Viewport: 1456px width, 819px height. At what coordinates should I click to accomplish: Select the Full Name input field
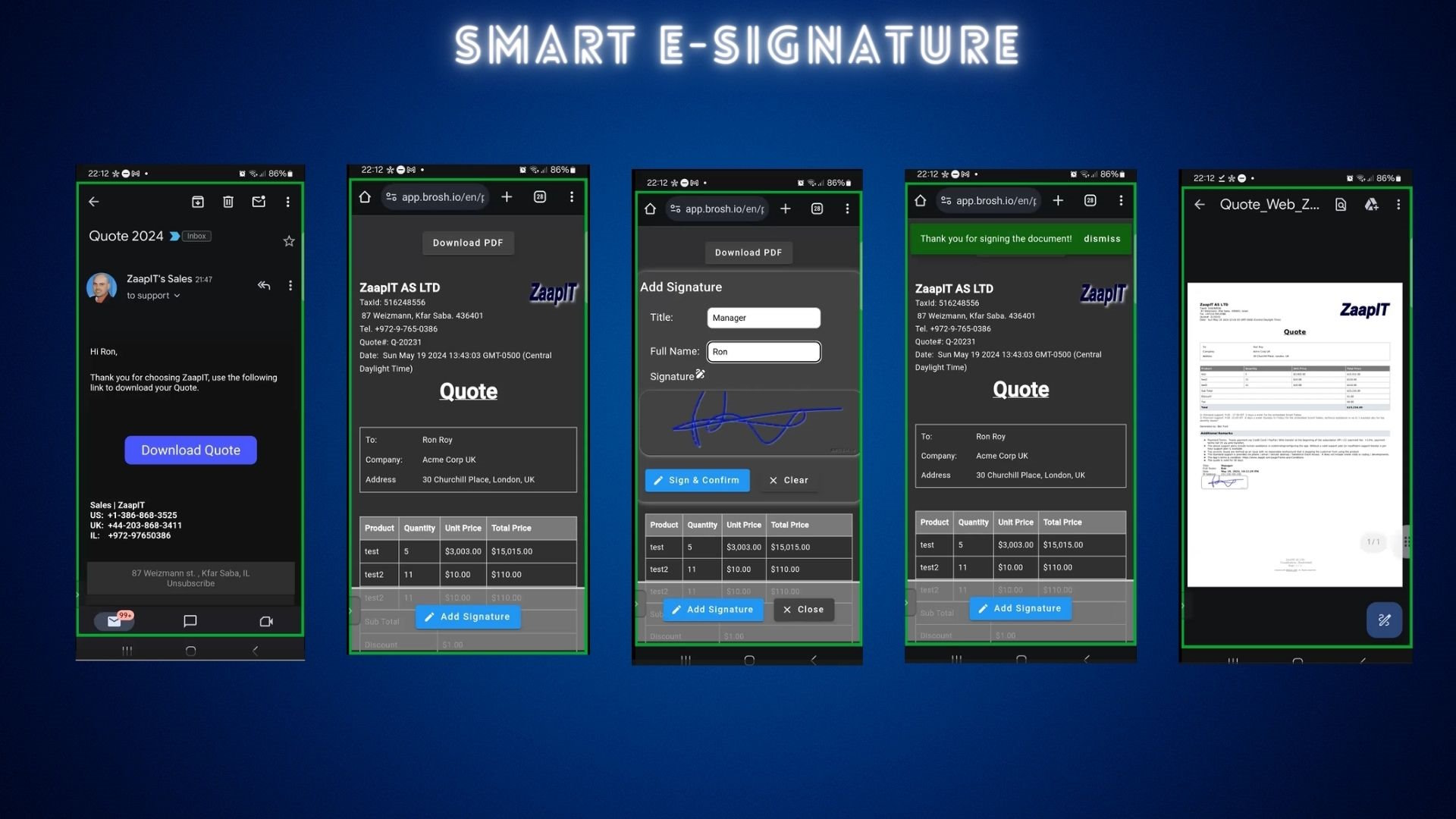coord(763,351)
